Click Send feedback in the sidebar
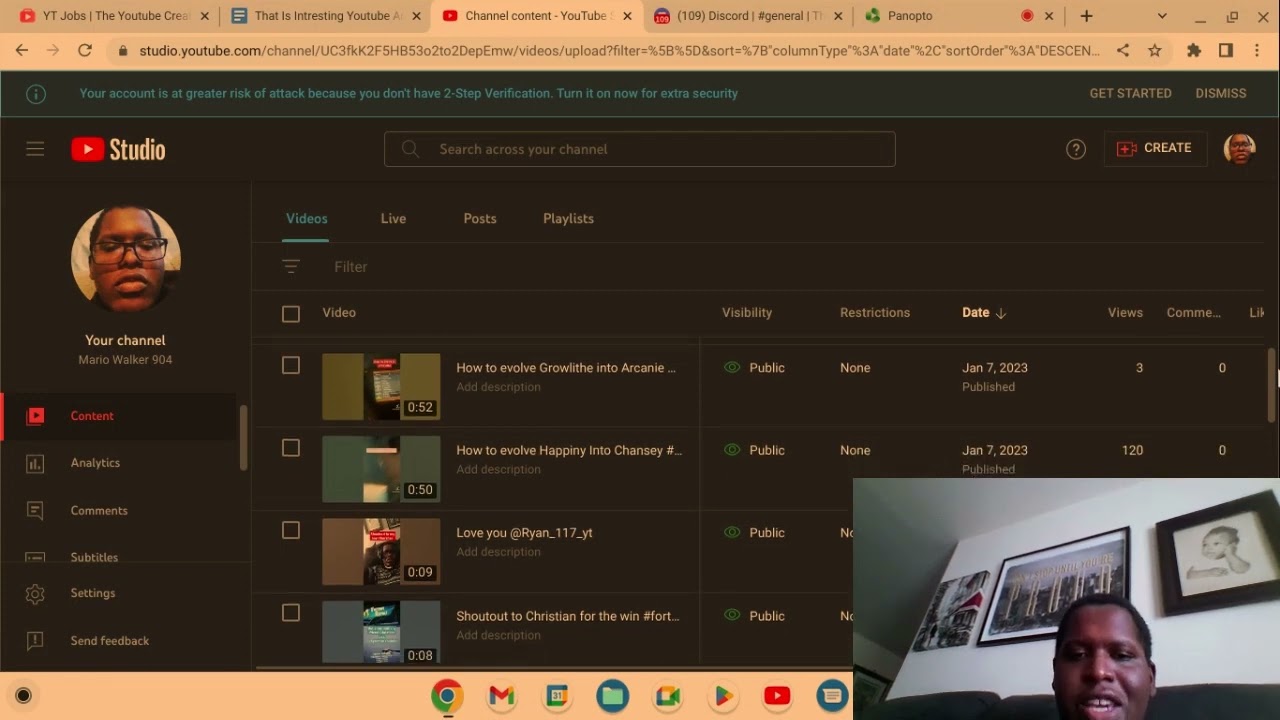Viewport: 1280px width, 720px height. [110, 641]
